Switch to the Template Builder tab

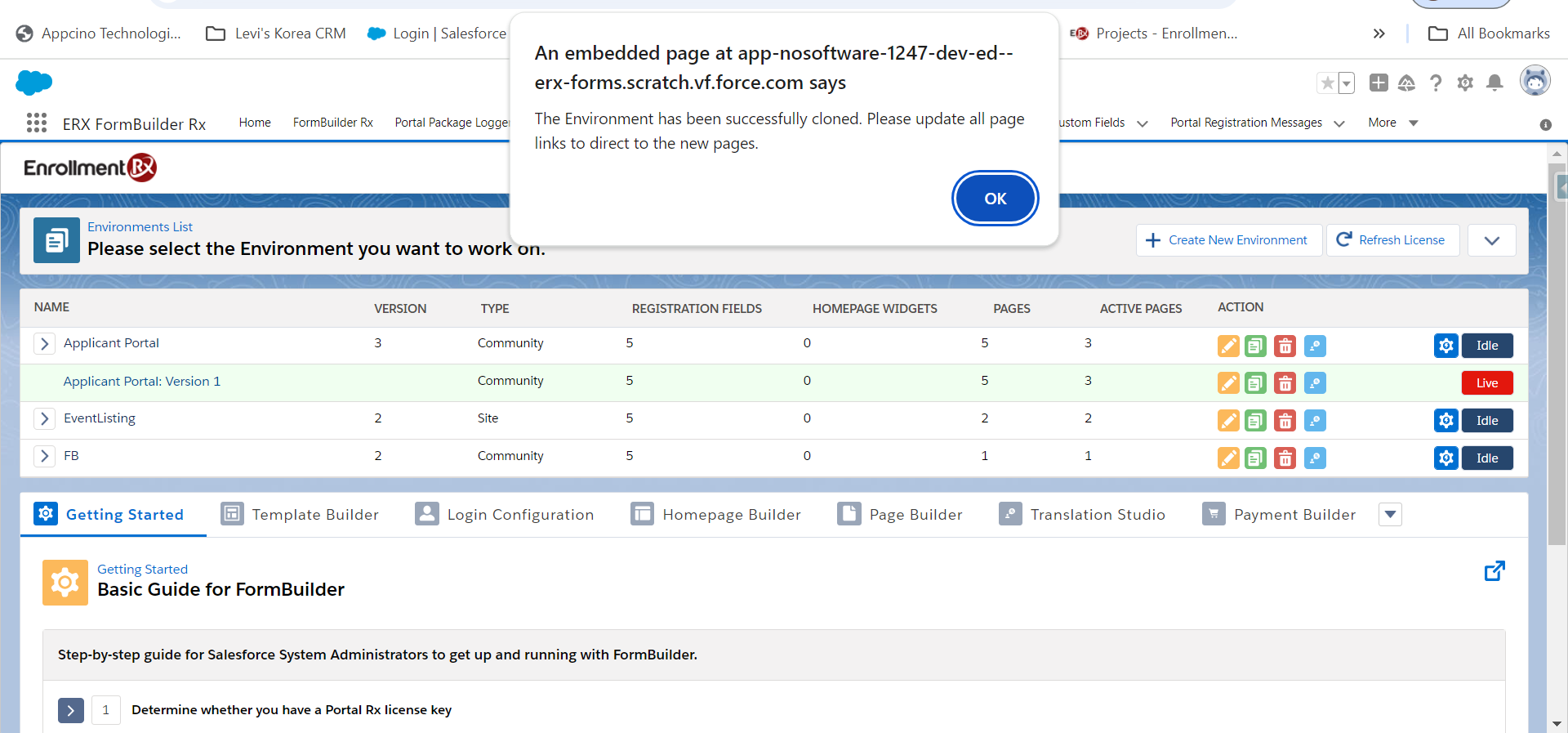[300, 515]
